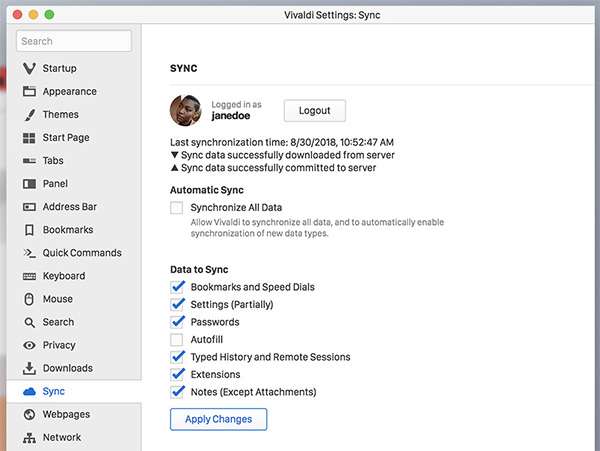Click the Logout button
Screen dimensions: 600x451
point(314,110)
